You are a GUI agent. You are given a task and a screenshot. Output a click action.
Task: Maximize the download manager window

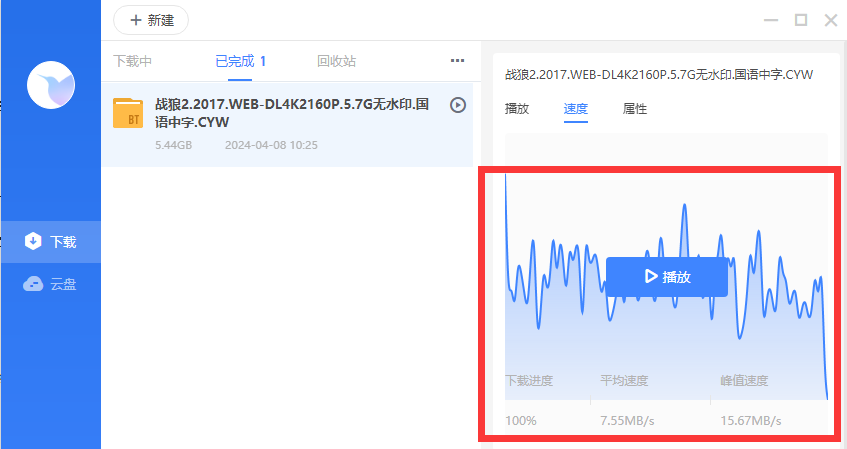coord(800,20)
